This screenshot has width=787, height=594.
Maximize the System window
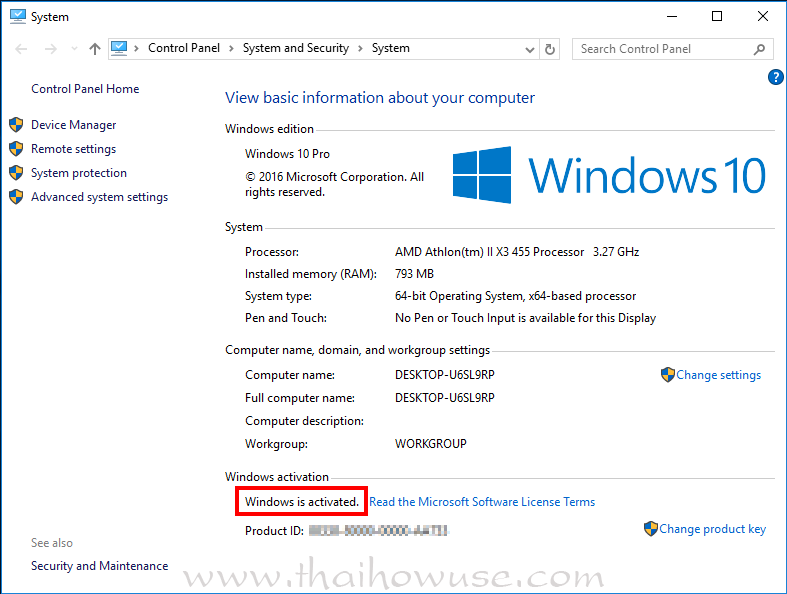(717, 17)
